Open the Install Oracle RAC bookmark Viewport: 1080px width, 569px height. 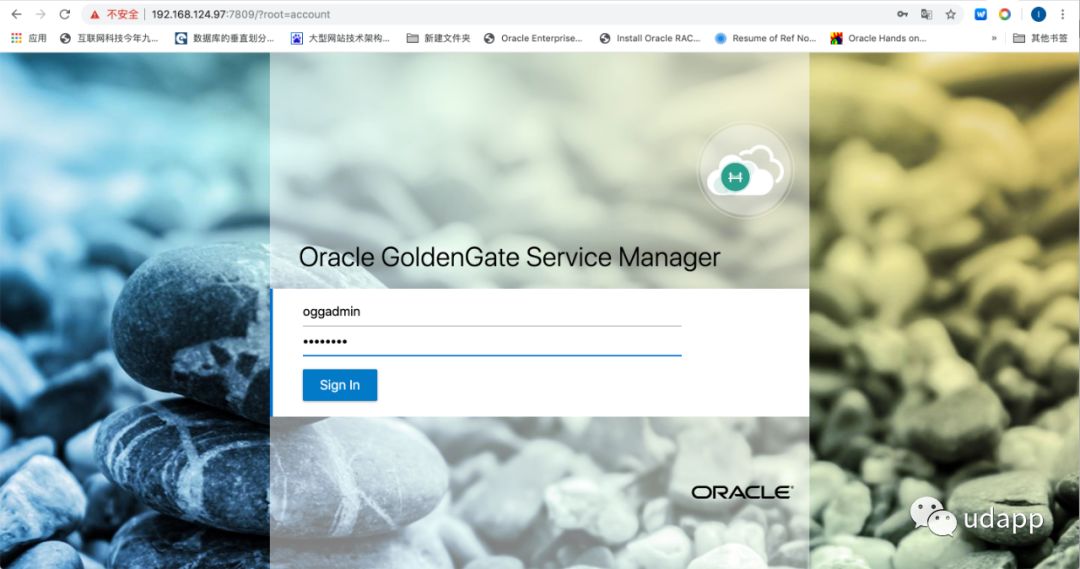(x=650, y=39)
